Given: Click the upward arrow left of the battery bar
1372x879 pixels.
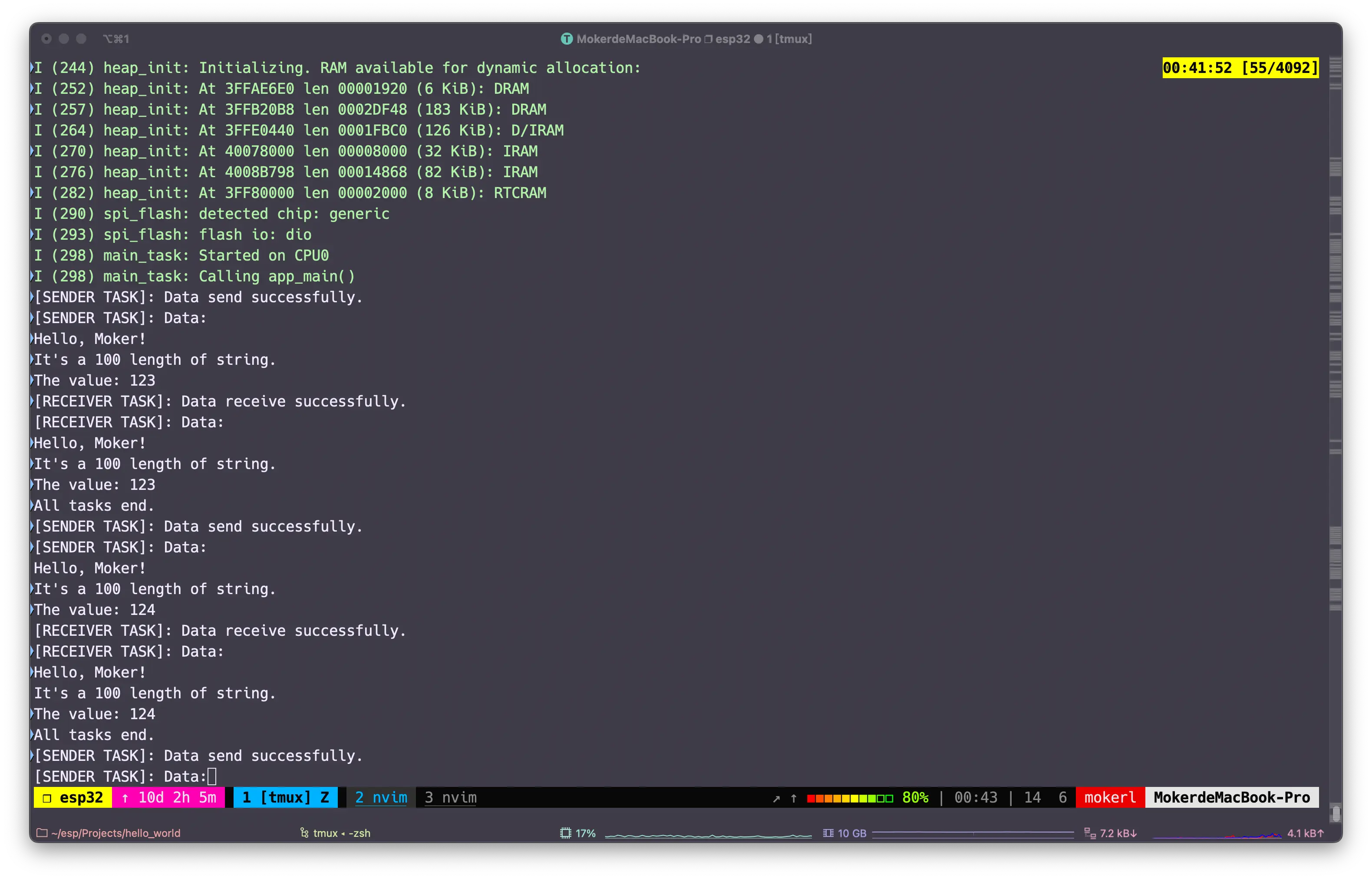Looking at the screenshot, I should pyautogui.click(x=794, y=798).
